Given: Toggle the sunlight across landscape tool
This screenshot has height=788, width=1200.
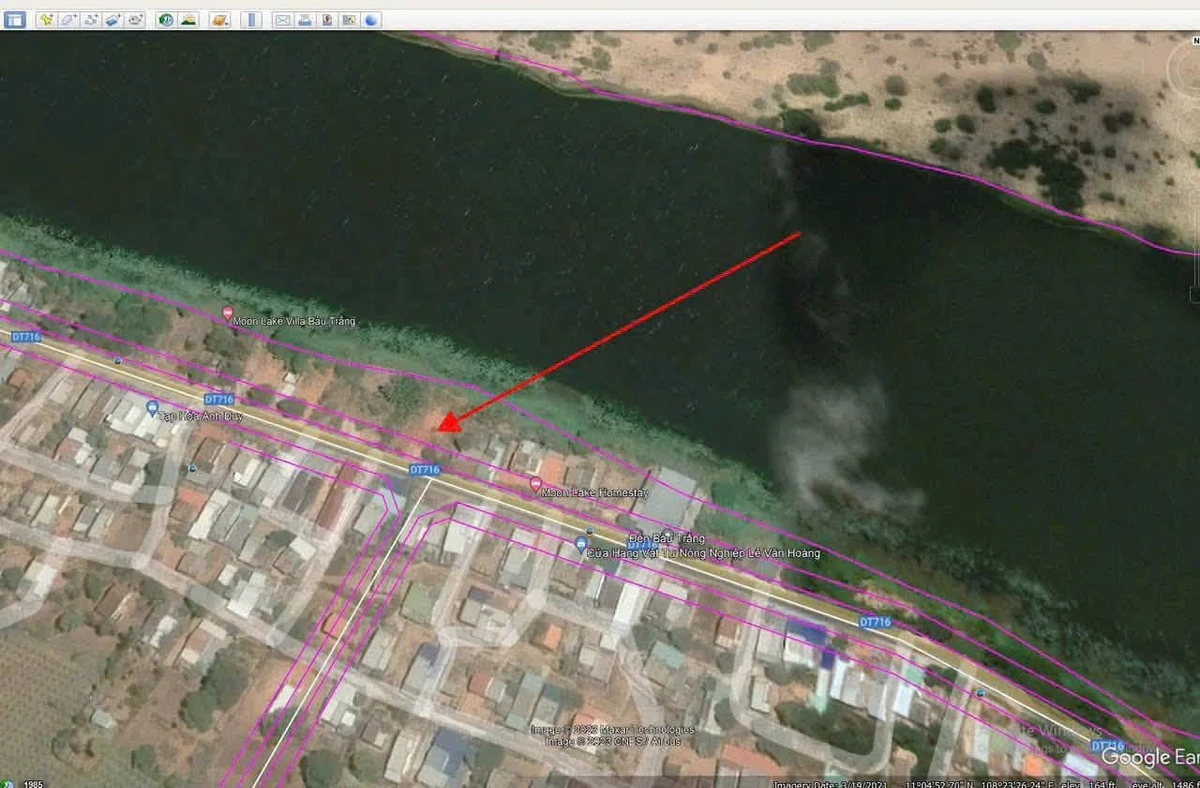Looking at the screenshot, I should coord(188,20).
